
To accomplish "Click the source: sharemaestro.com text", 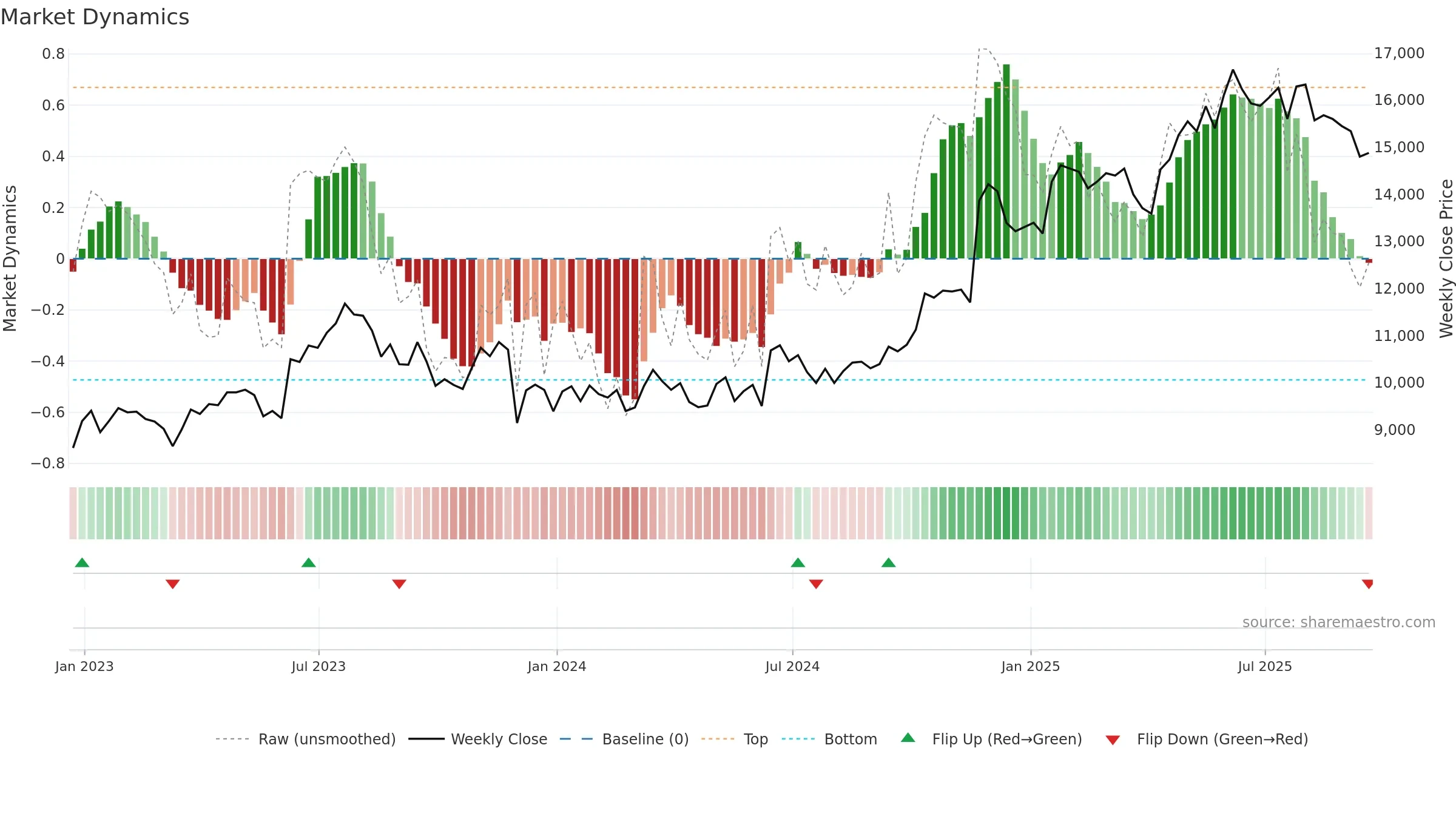I will 1339,622.
